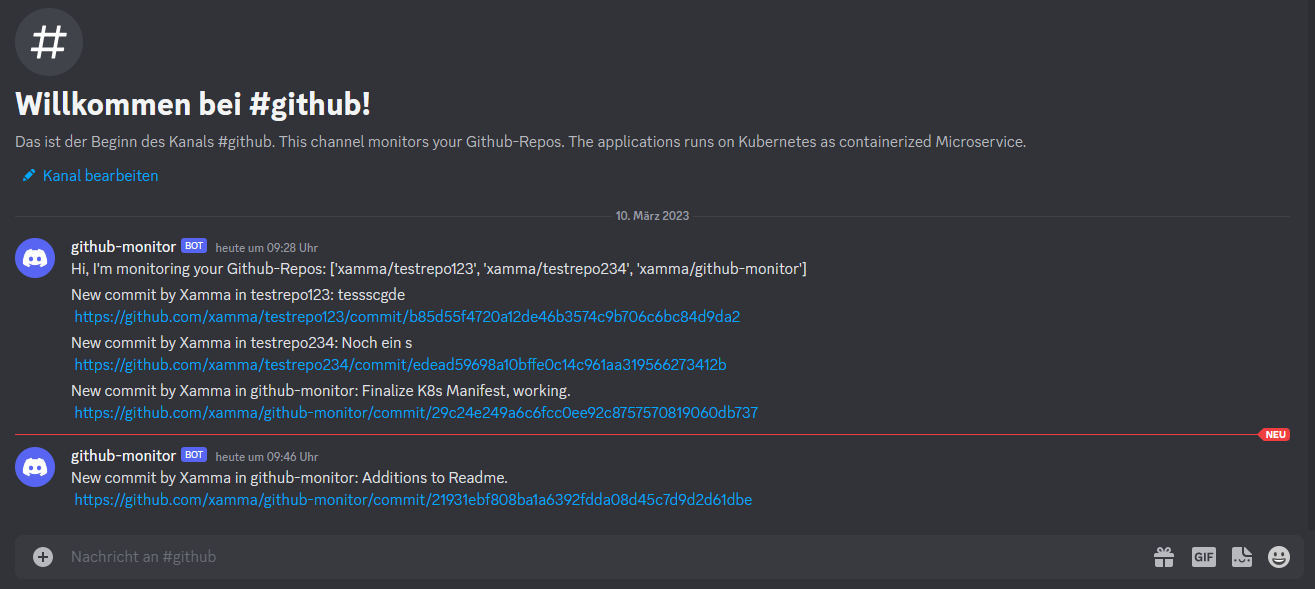Click timestamp heute um 09:46 Uhr

(267, 456)
